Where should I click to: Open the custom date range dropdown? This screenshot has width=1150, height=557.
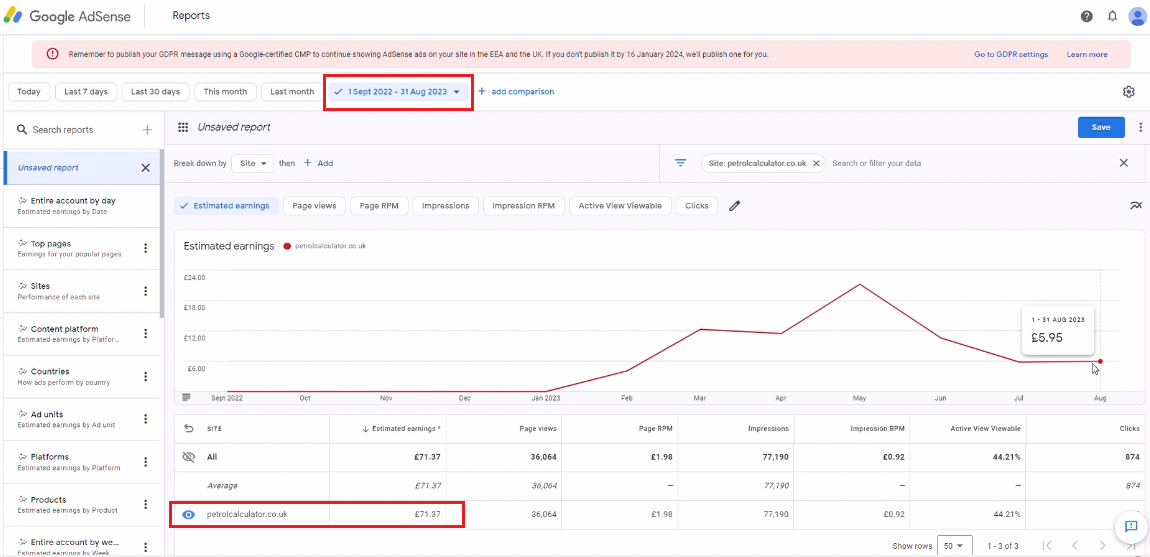click(x=398, y=92)
